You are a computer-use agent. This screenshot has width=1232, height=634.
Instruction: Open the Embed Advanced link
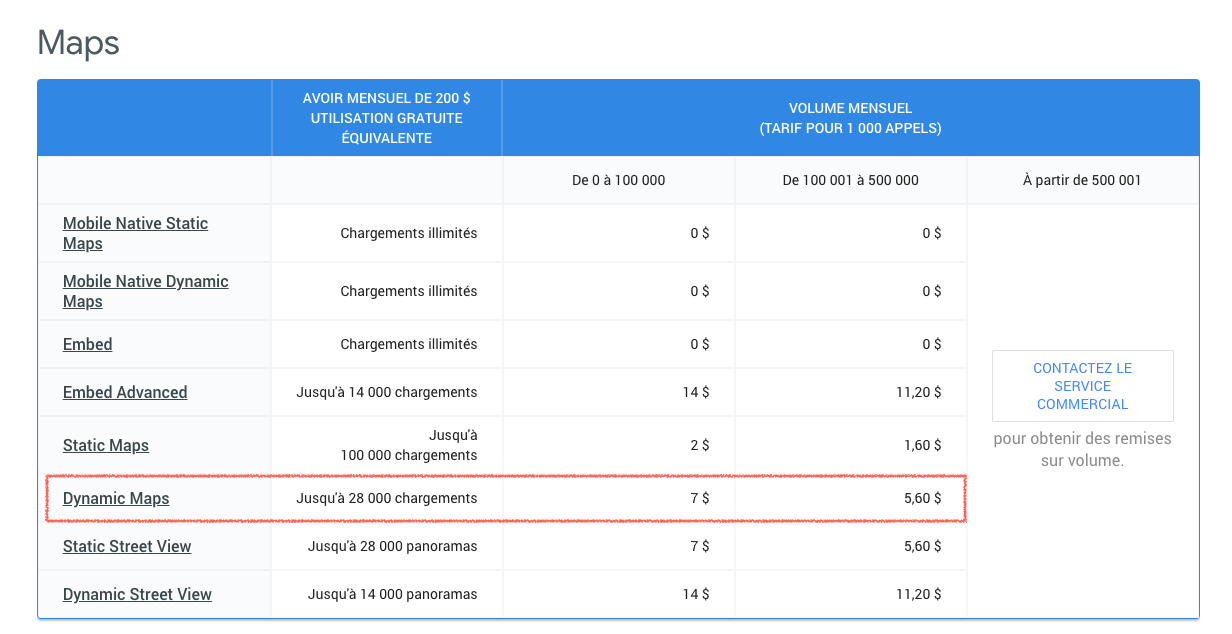coord(125,392)
